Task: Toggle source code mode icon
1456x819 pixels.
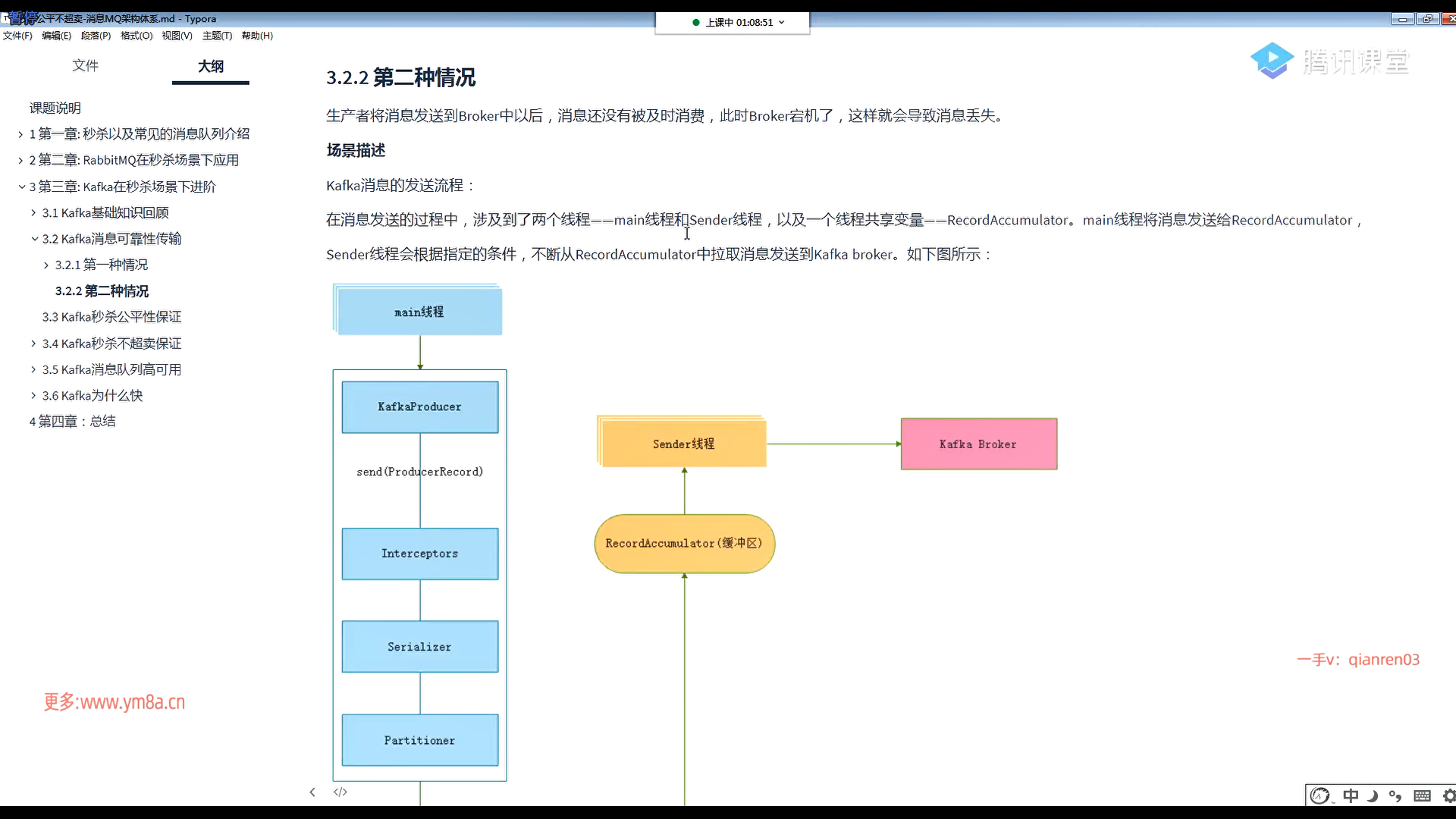Action: coord(340,792)
